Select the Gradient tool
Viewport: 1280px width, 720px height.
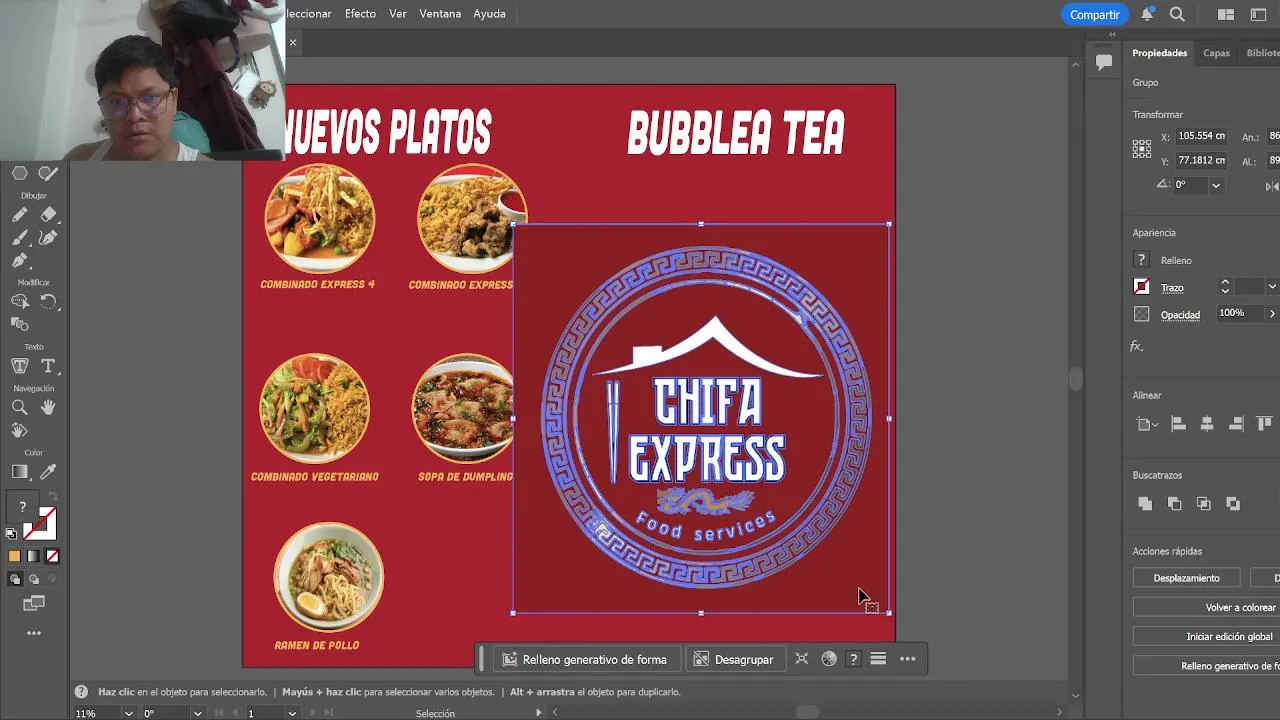click(19, 472)
